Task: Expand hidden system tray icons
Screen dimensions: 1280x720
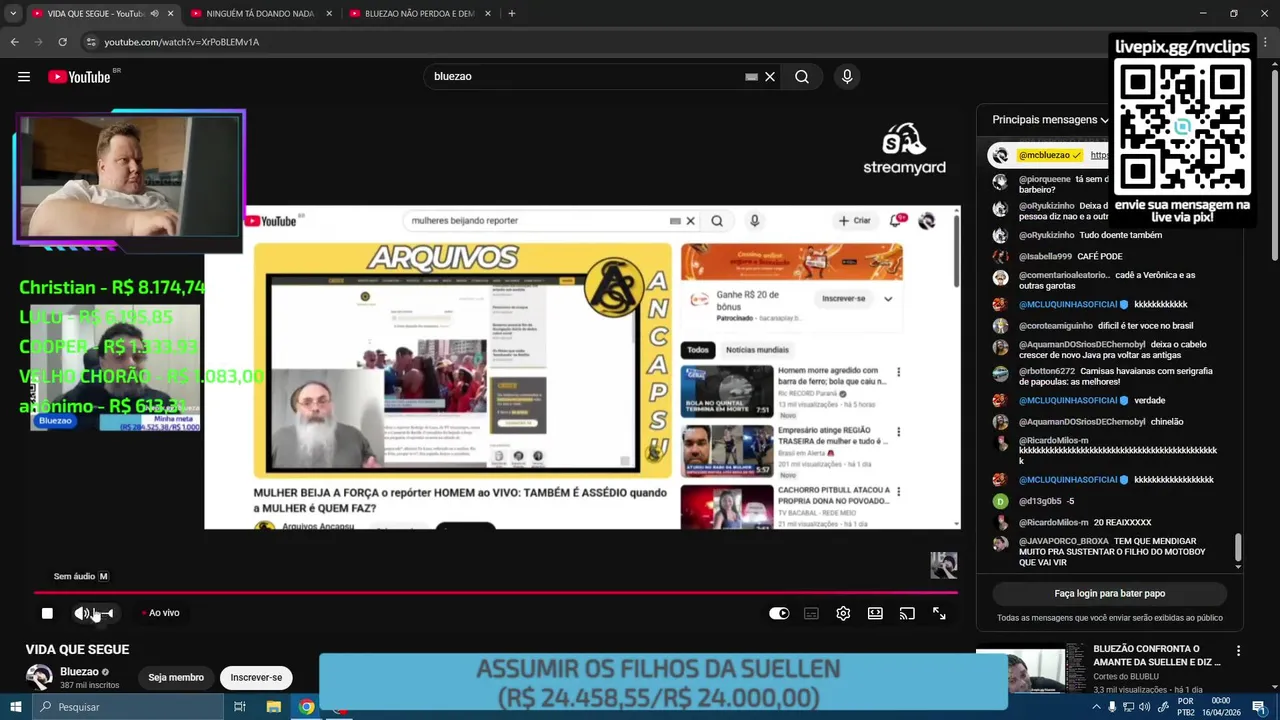Action: 1097,707
